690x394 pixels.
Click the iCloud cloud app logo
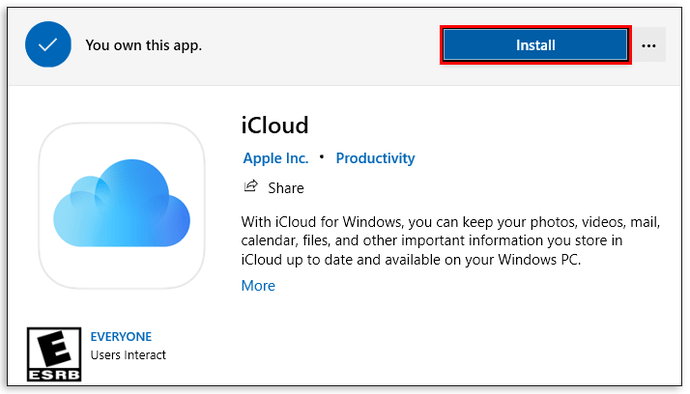(x=121, y=203)
